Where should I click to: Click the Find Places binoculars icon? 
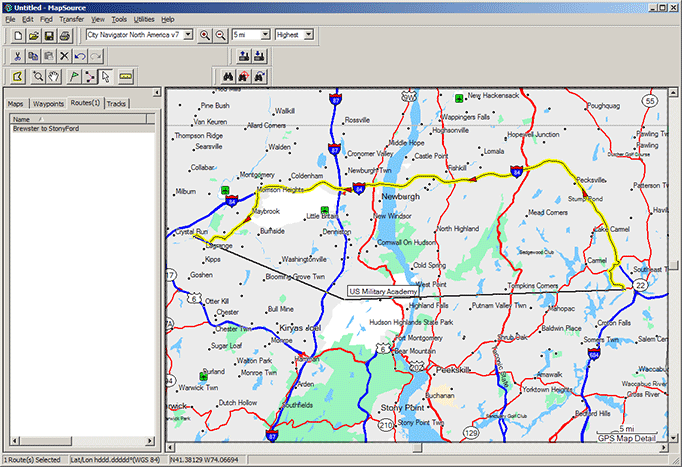tap(228, 77)
